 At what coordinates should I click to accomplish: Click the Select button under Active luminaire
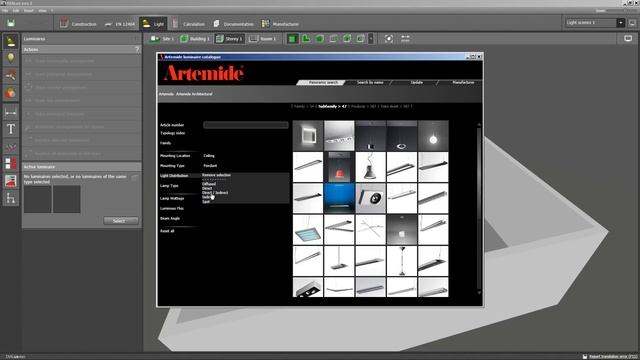(x=120, y=220)
